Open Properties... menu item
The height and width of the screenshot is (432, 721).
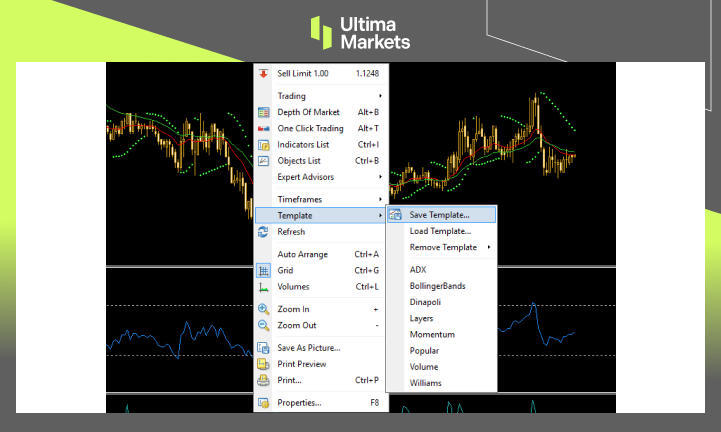coord(320,403)
